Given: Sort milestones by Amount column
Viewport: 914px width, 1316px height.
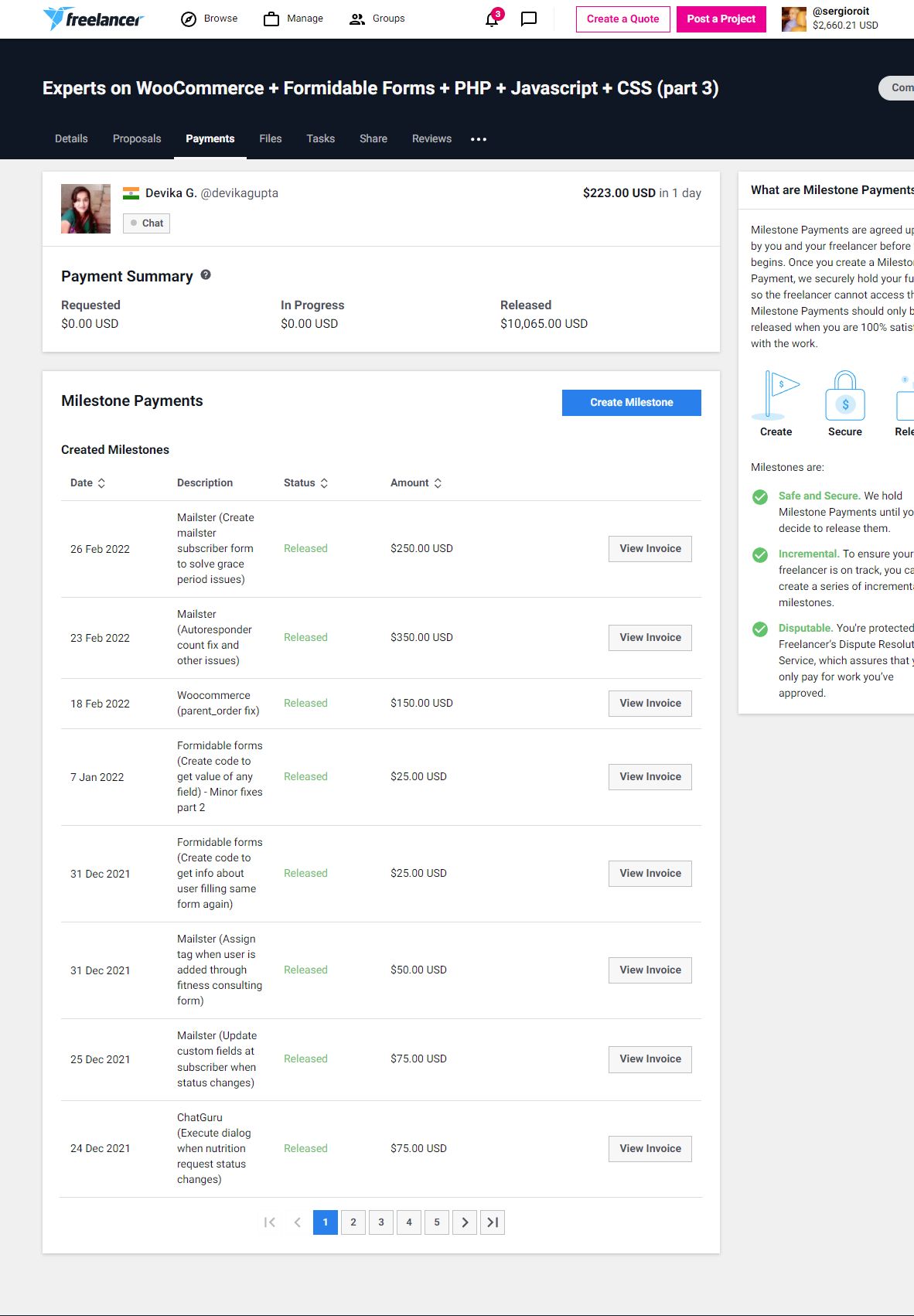Looking at the screenshot, I should 416,482.
